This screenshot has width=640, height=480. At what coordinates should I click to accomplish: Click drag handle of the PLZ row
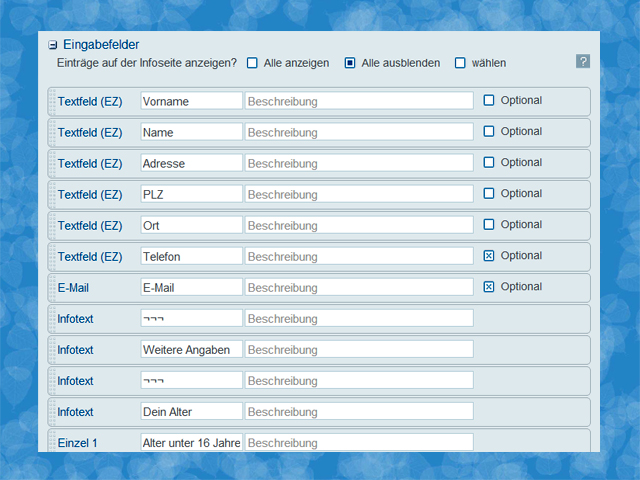[52, 195]
